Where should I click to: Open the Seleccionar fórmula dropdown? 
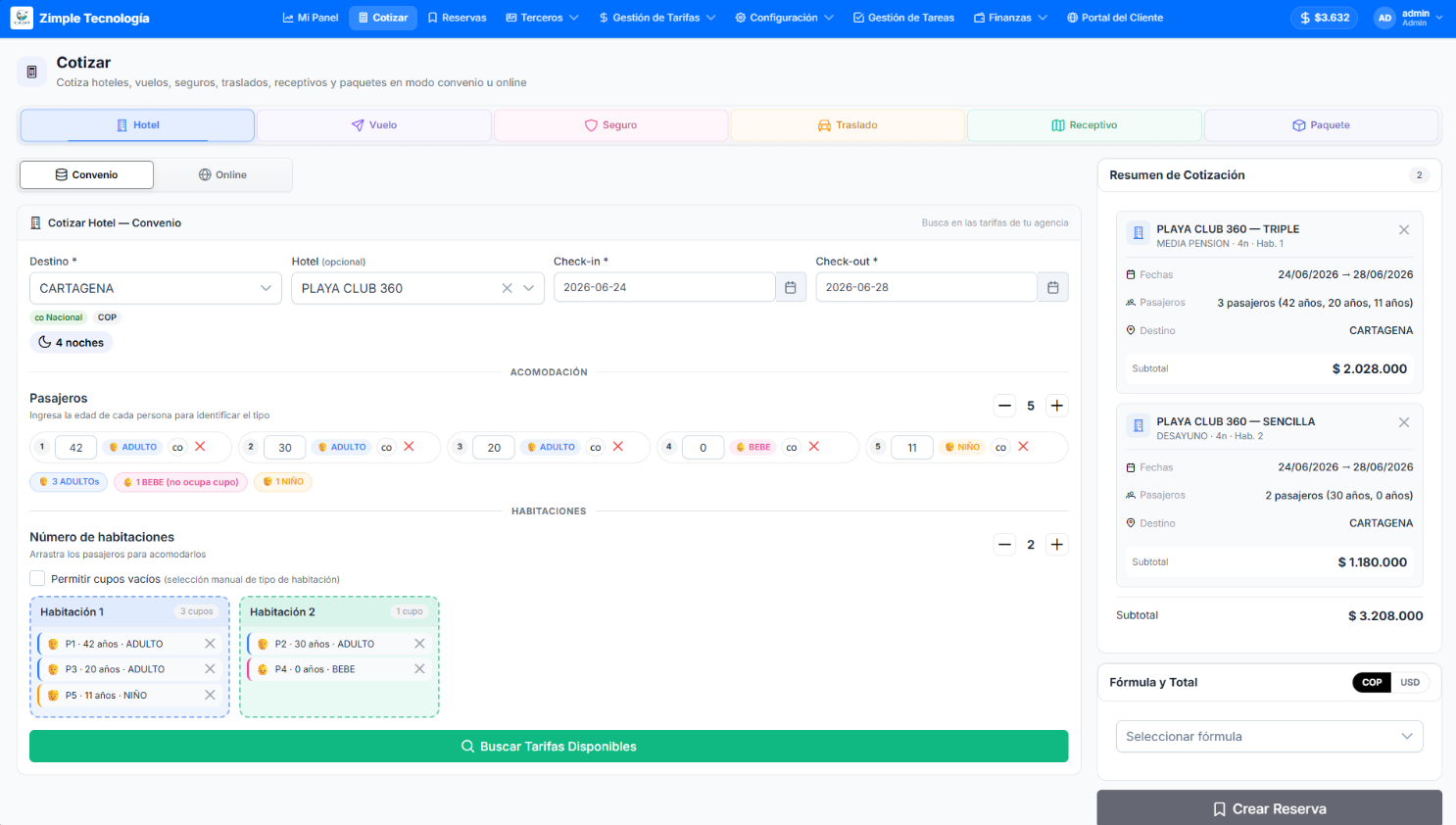point(1269,737)
